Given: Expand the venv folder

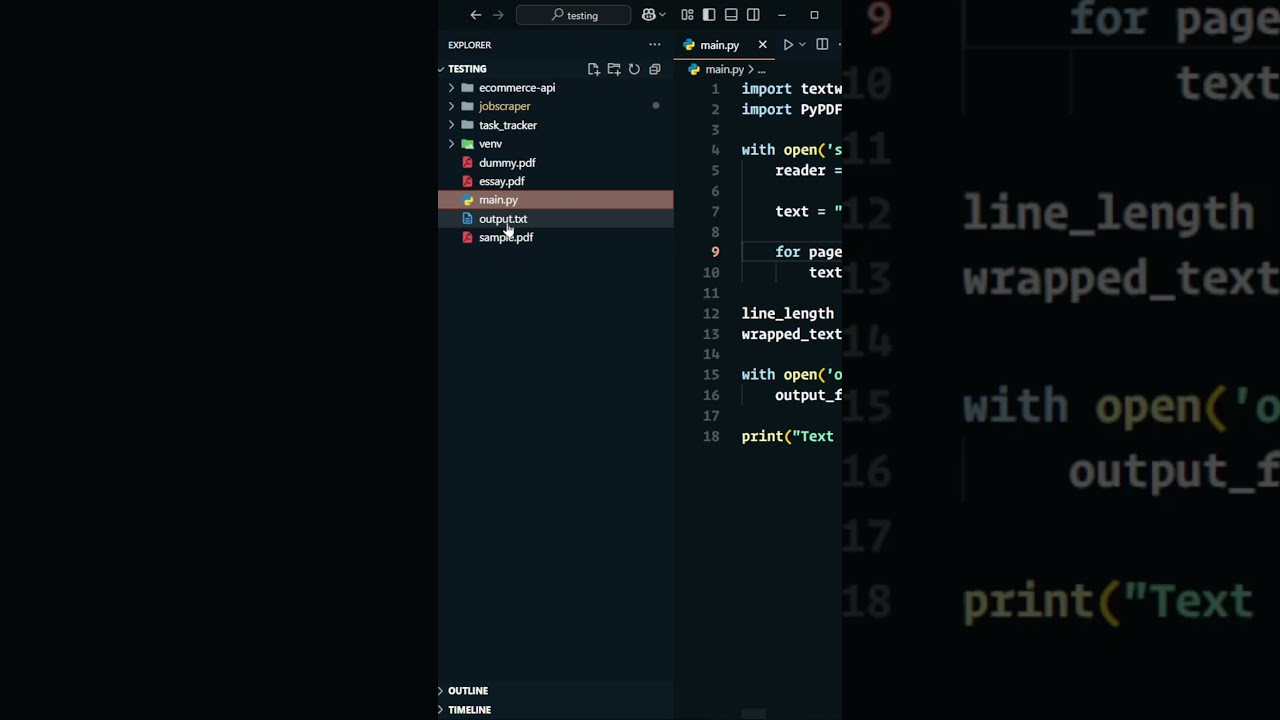Looking at the screenshot, I should (x=451, y=144).
